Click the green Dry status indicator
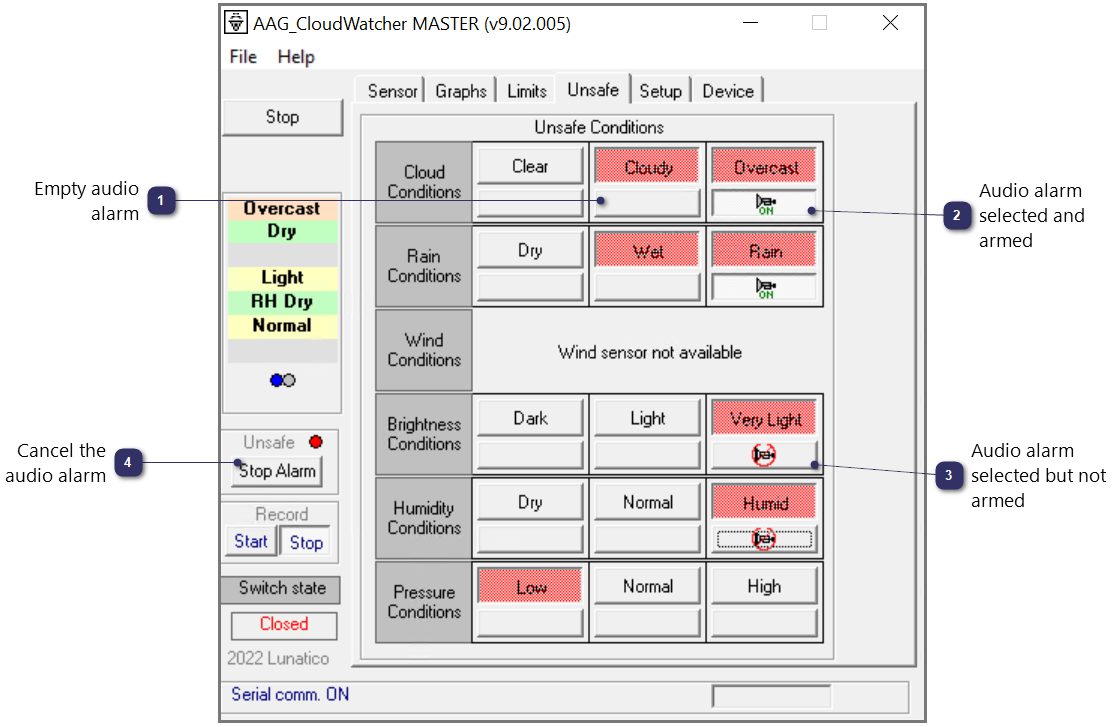Viewport: 1115px width, 727px height. tap(282, 231)
